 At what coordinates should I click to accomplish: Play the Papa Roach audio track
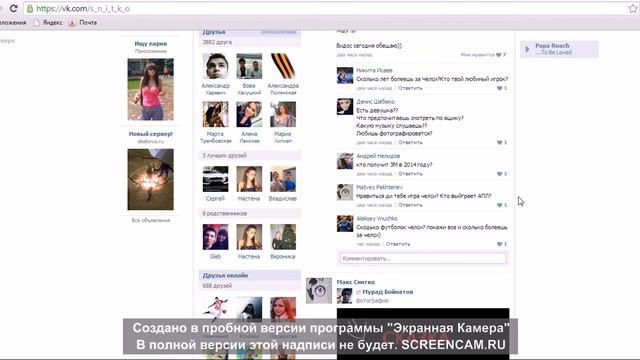[527, 49]
